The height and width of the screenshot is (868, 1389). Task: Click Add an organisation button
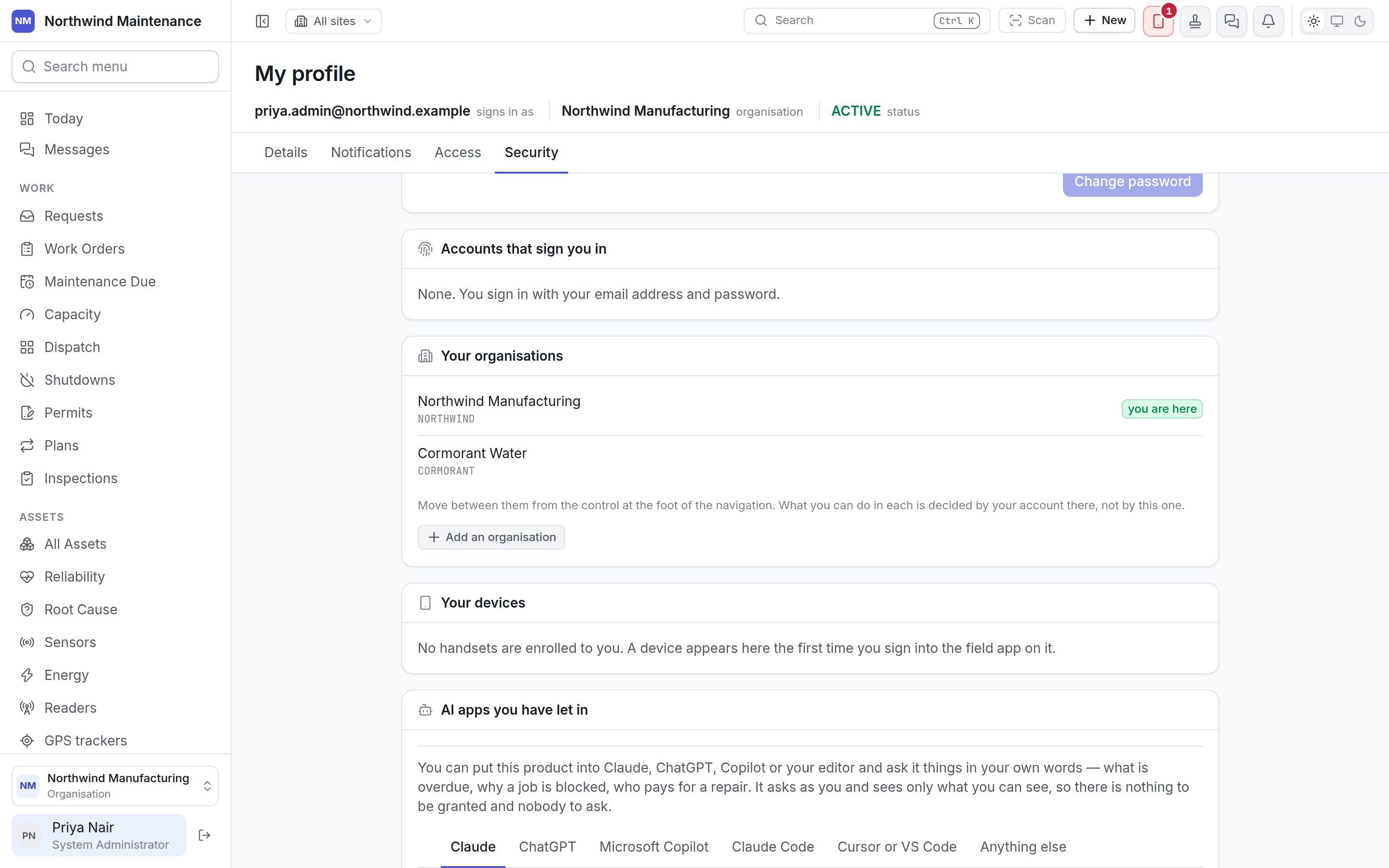click(x=491, y=537)
